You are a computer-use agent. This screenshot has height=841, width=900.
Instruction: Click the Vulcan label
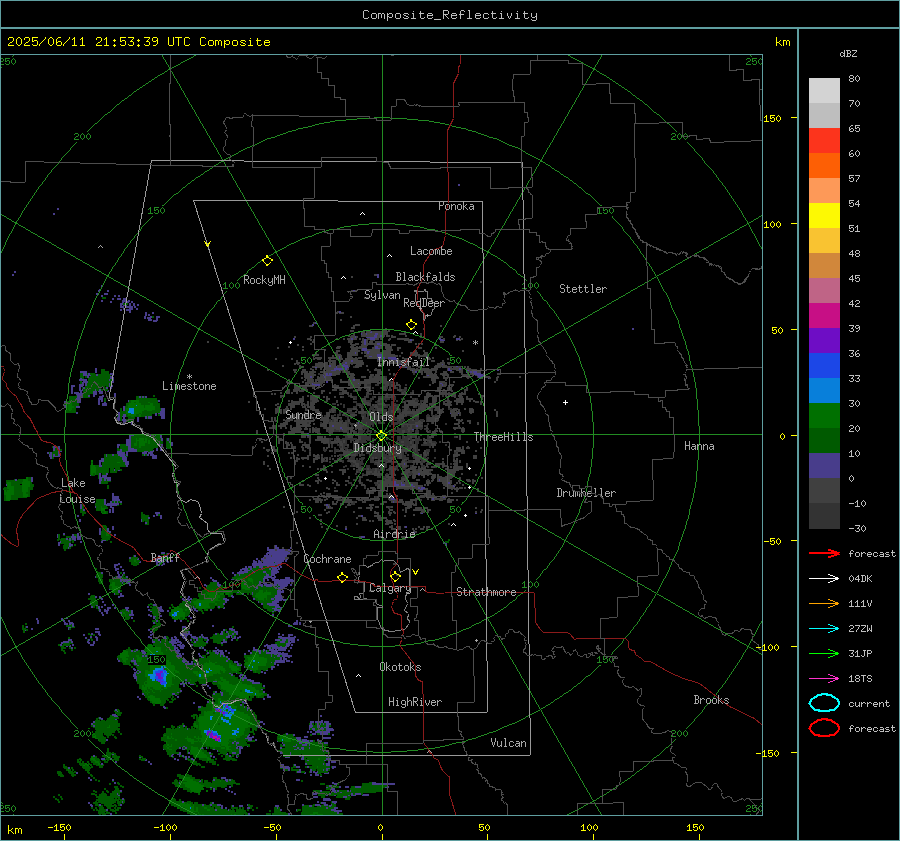[x=508, y=743]
